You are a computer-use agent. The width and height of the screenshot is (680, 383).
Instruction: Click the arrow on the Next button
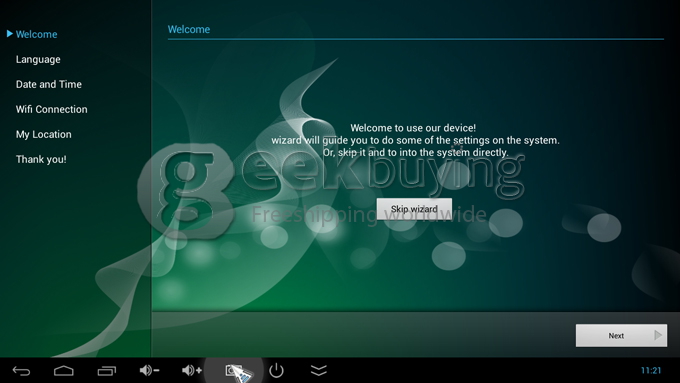coord(658,335)
